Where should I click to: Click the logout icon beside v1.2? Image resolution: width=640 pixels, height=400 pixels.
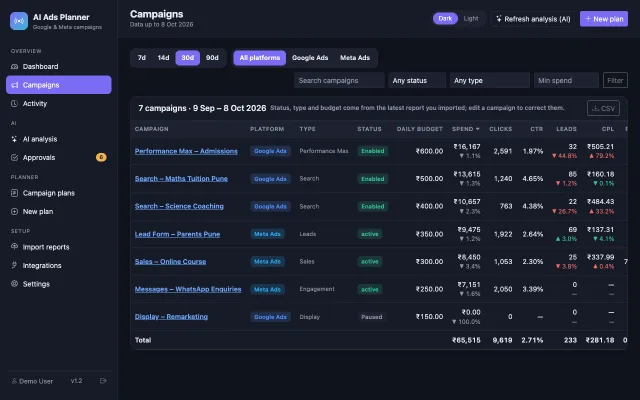click(103, 381)
